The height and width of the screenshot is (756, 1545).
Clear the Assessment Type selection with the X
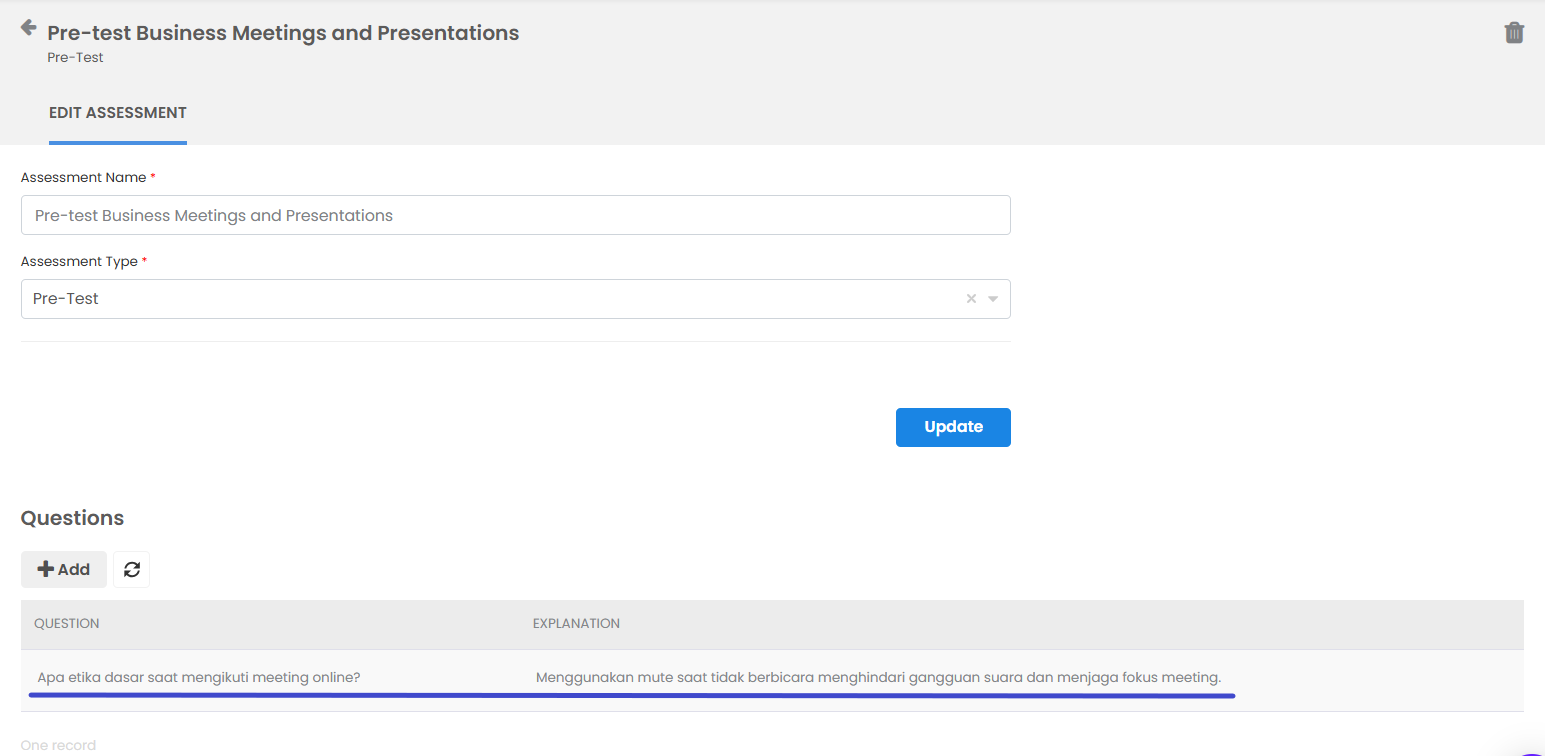970,299
